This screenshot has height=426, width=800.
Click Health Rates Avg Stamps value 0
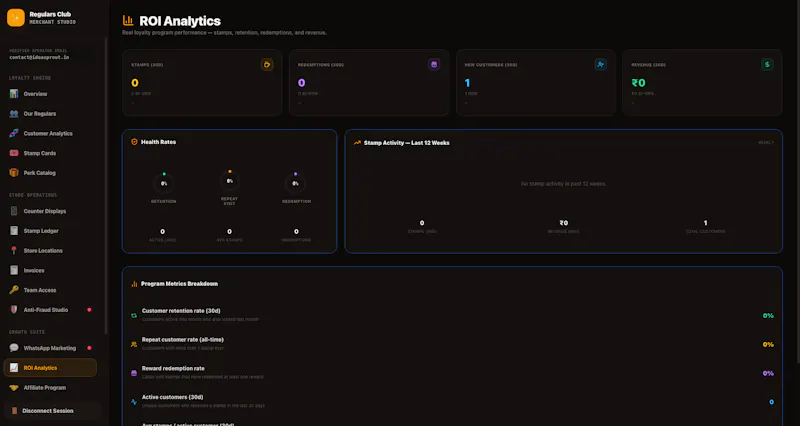click(x=230, y=232)
